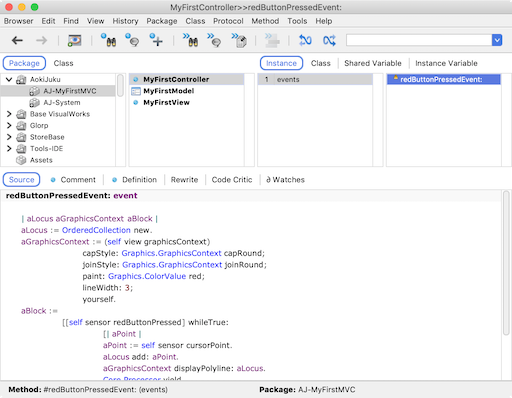Image resolution: width=512 pixels, height=398 pixels.
Task: Open the visual inspector eye icon
Action: (x=74, y=41)
